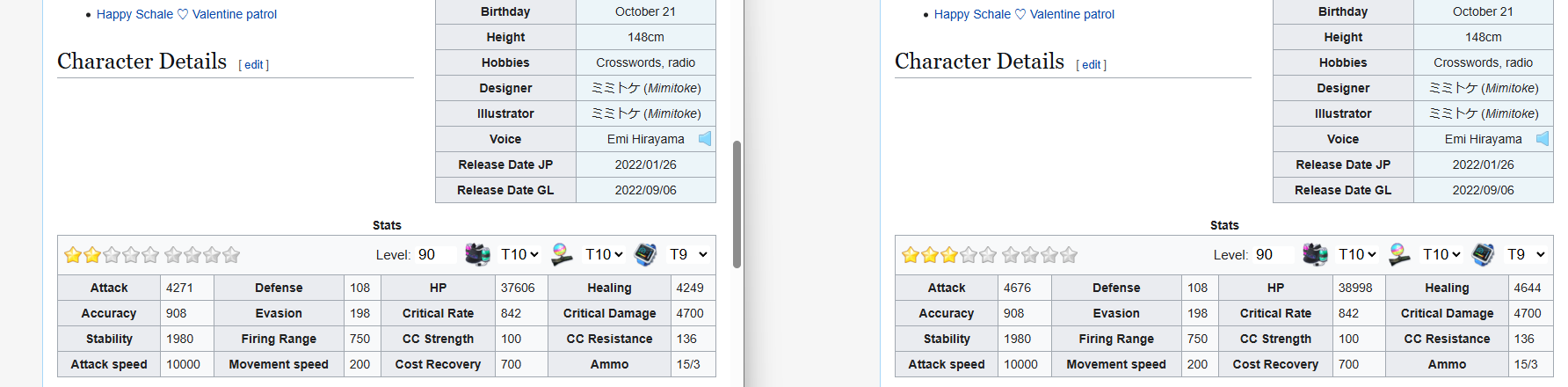Image resolution: width=1568 pixels, height=387 pixels.
Task: Click the hairpin gear icon in left window
Action: tap(563, 254)
